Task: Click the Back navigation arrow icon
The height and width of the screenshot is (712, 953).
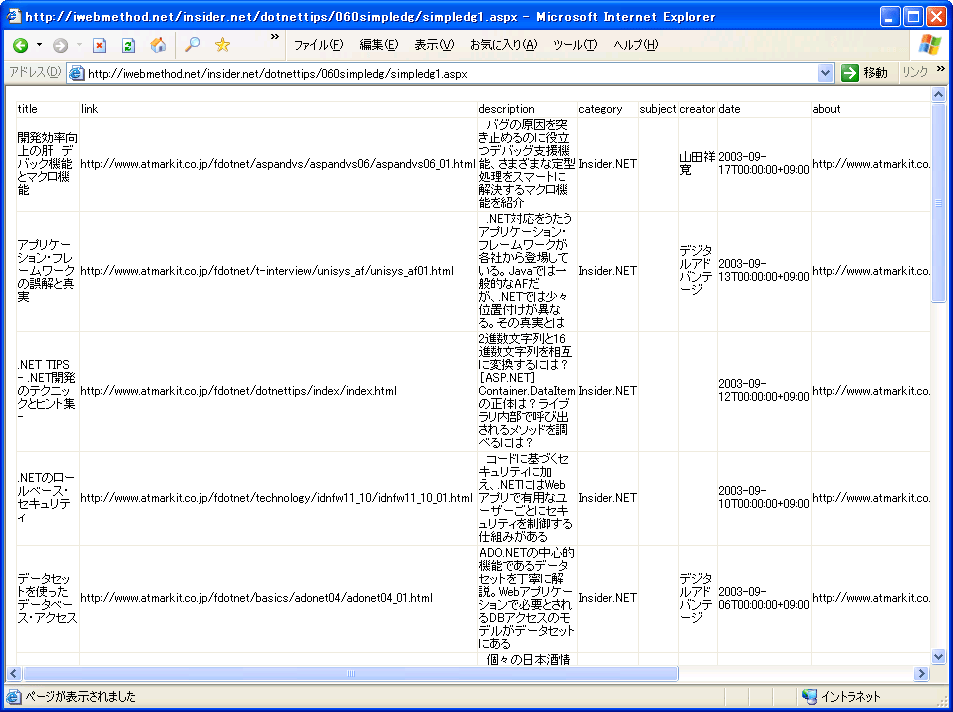Action: 21,45
